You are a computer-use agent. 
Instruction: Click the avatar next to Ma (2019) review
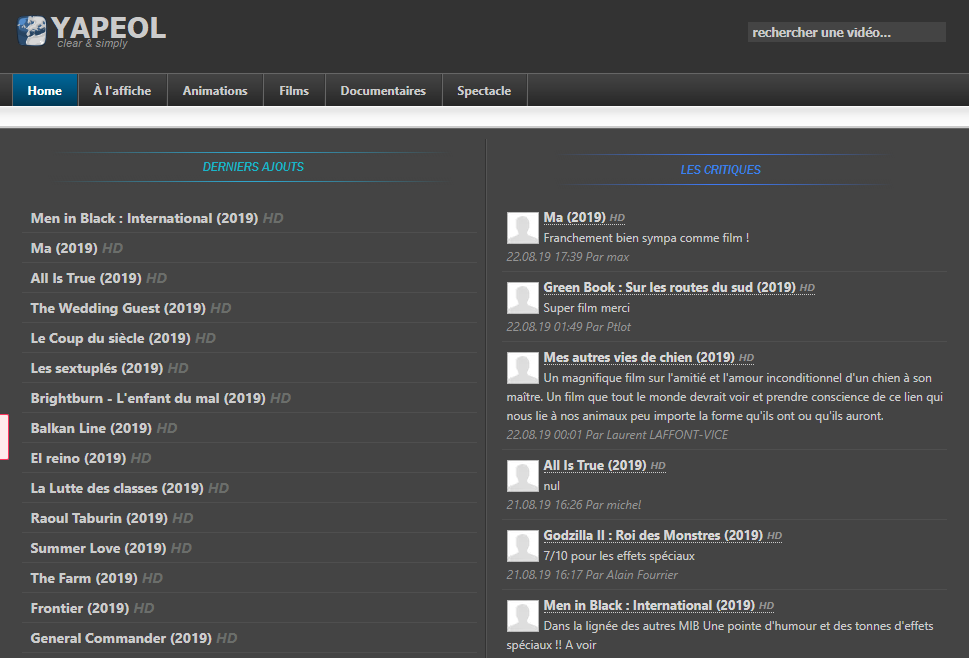coord(523,228)
